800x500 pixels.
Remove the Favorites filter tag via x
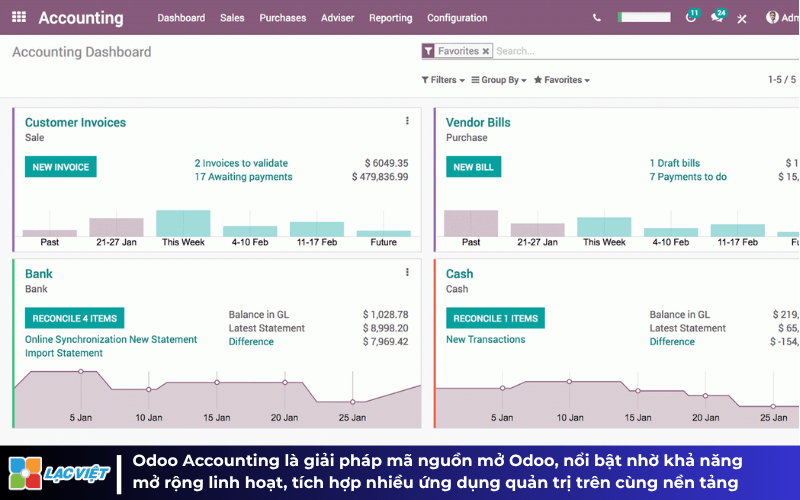(486, 51)
